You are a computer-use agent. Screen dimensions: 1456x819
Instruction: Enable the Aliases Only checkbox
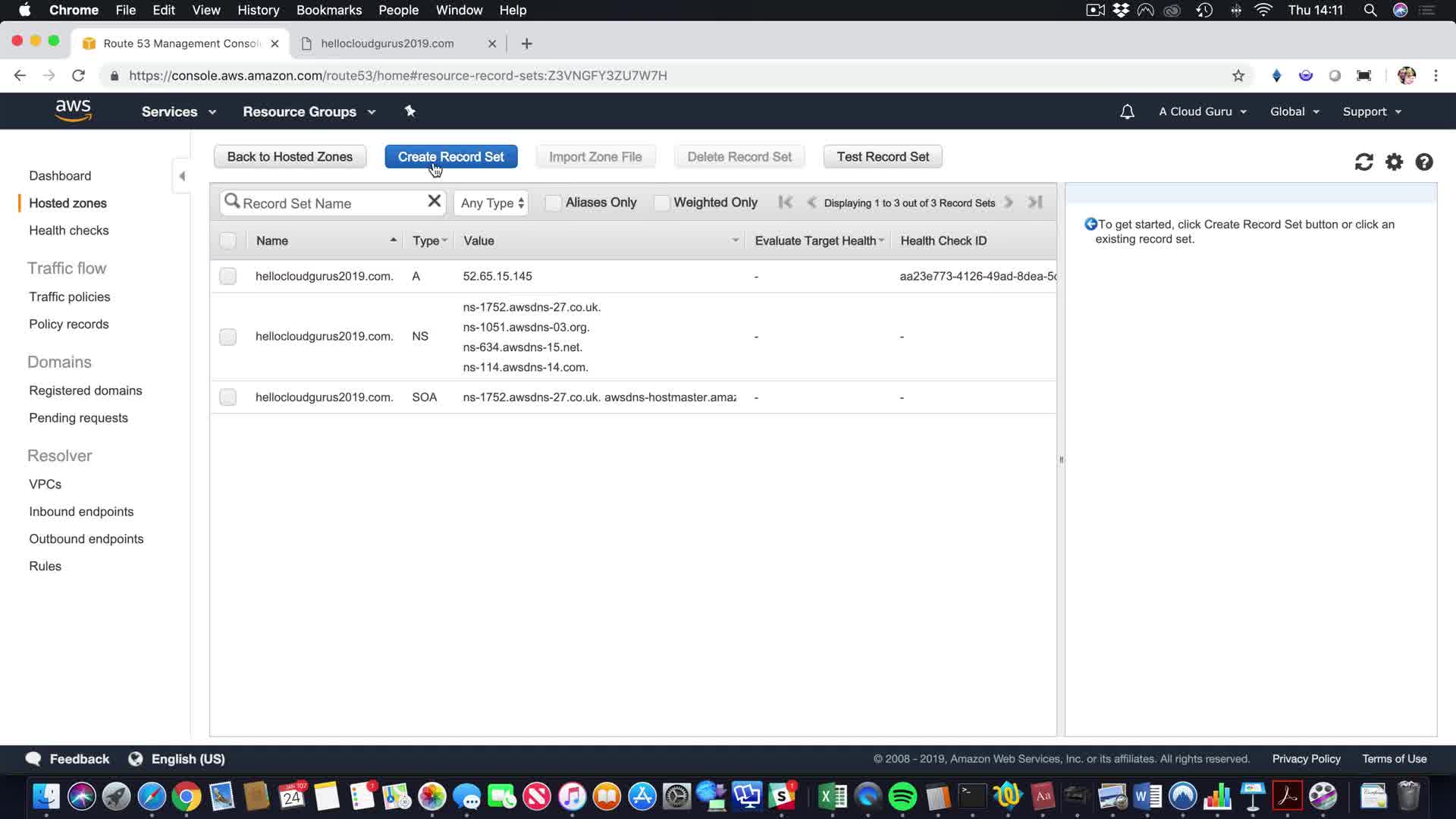(553, 203)
